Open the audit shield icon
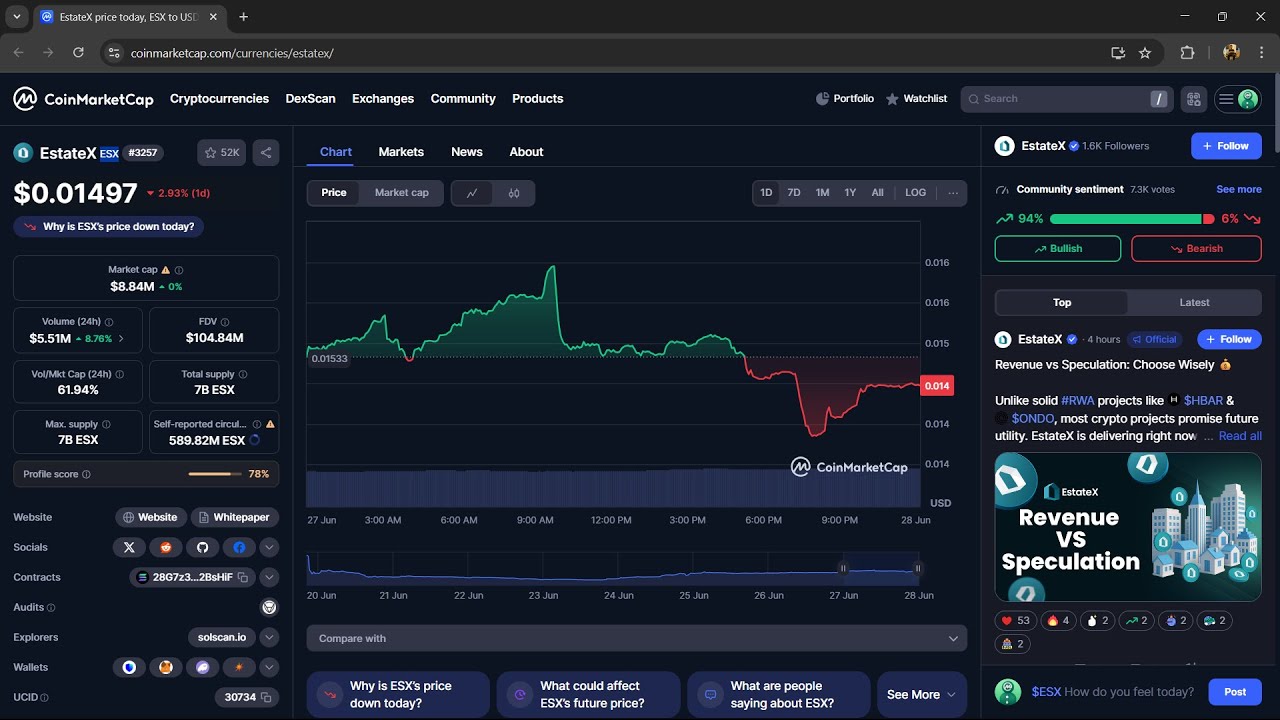The image size is (1280, 720). tap(269, 607)
